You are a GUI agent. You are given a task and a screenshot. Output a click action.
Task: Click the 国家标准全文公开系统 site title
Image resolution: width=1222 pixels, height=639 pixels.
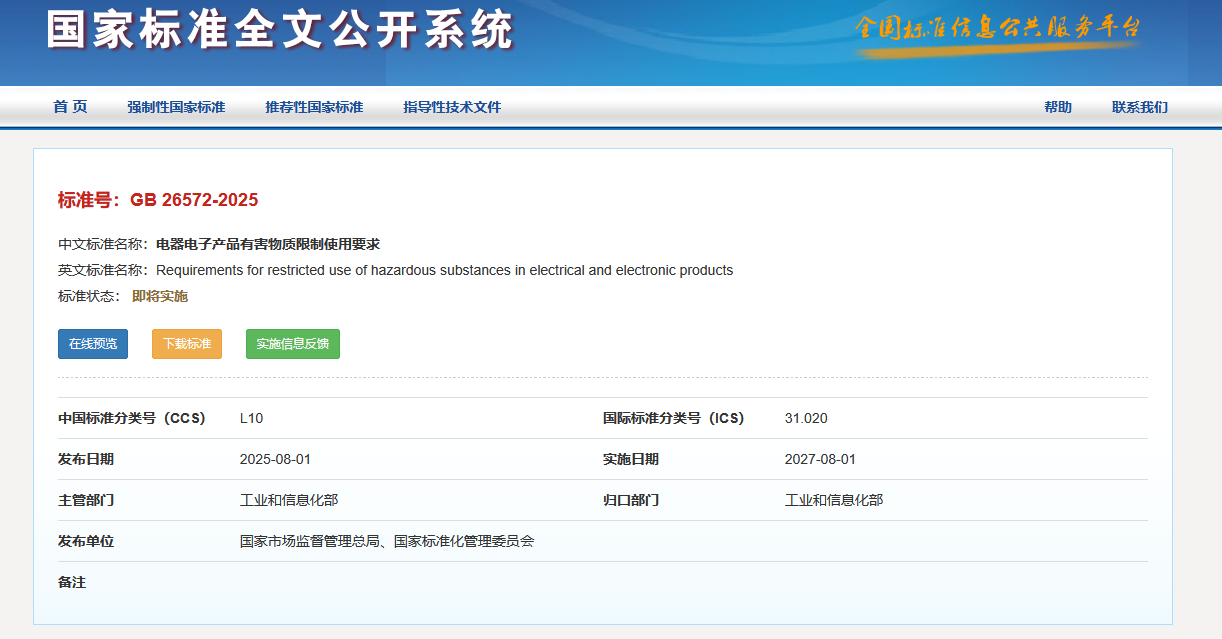[x=280, y=31]
